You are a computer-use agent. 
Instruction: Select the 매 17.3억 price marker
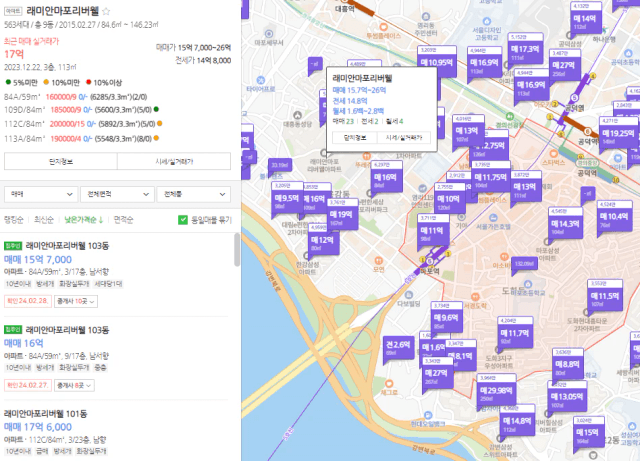pyautogui.click(x=525, y=49)
